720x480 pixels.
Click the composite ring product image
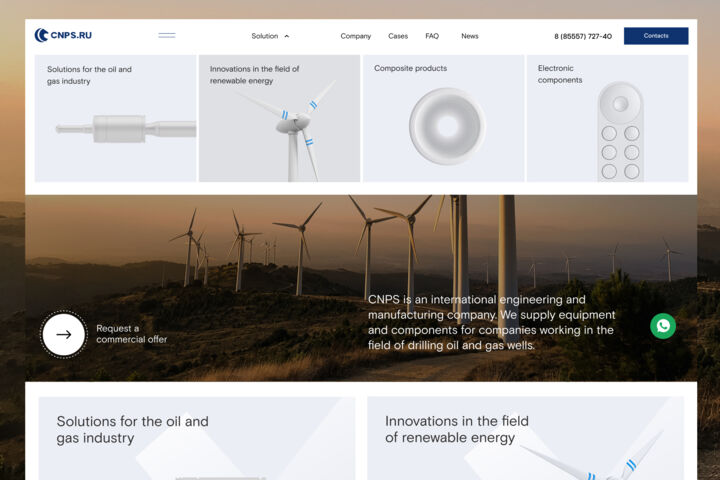447,126
